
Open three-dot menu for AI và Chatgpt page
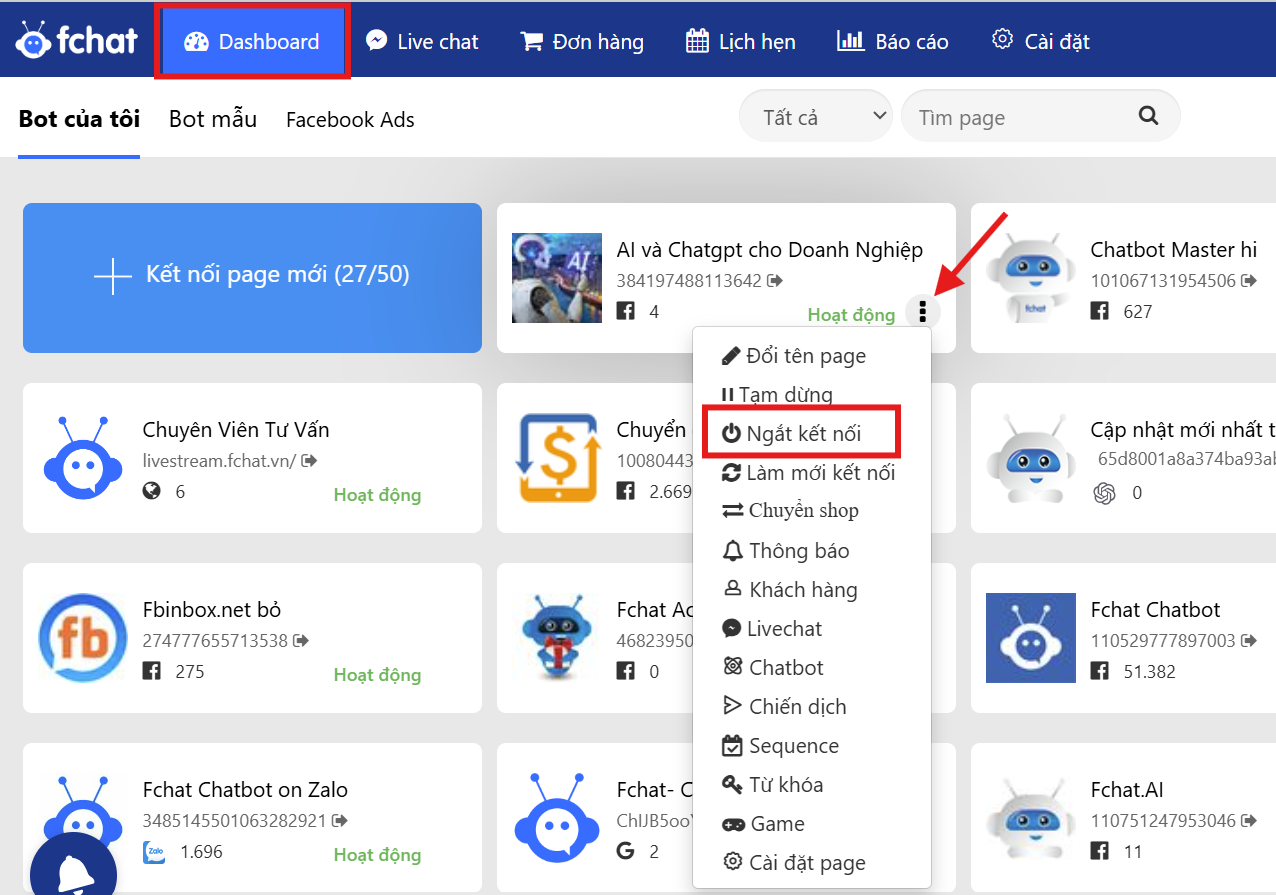tap(922, 313)
